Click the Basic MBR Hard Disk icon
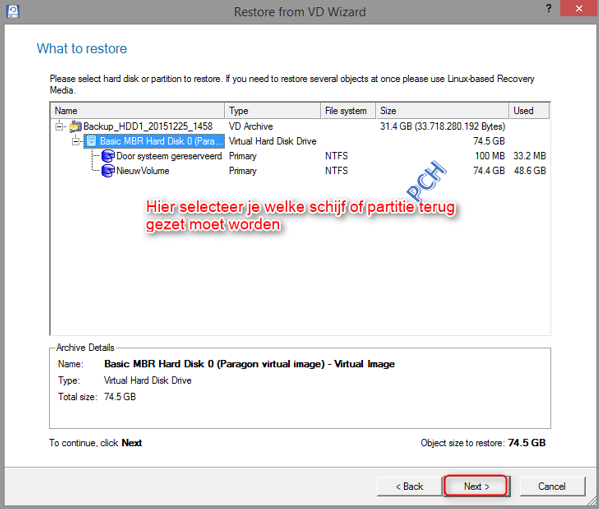The height and width of the screenshot is (509, 599). 91,141
